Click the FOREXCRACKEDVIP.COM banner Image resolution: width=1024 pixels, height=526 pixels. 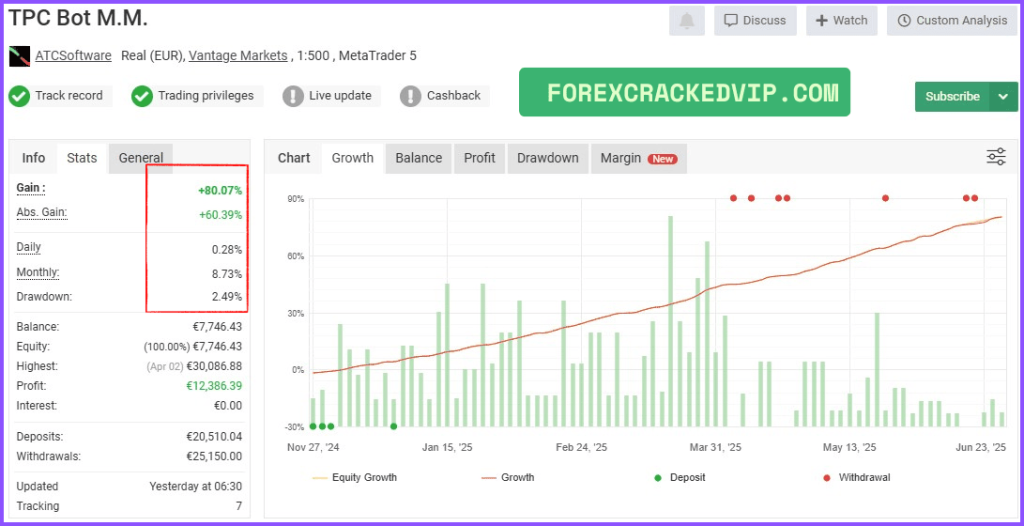tap(684, 92)
